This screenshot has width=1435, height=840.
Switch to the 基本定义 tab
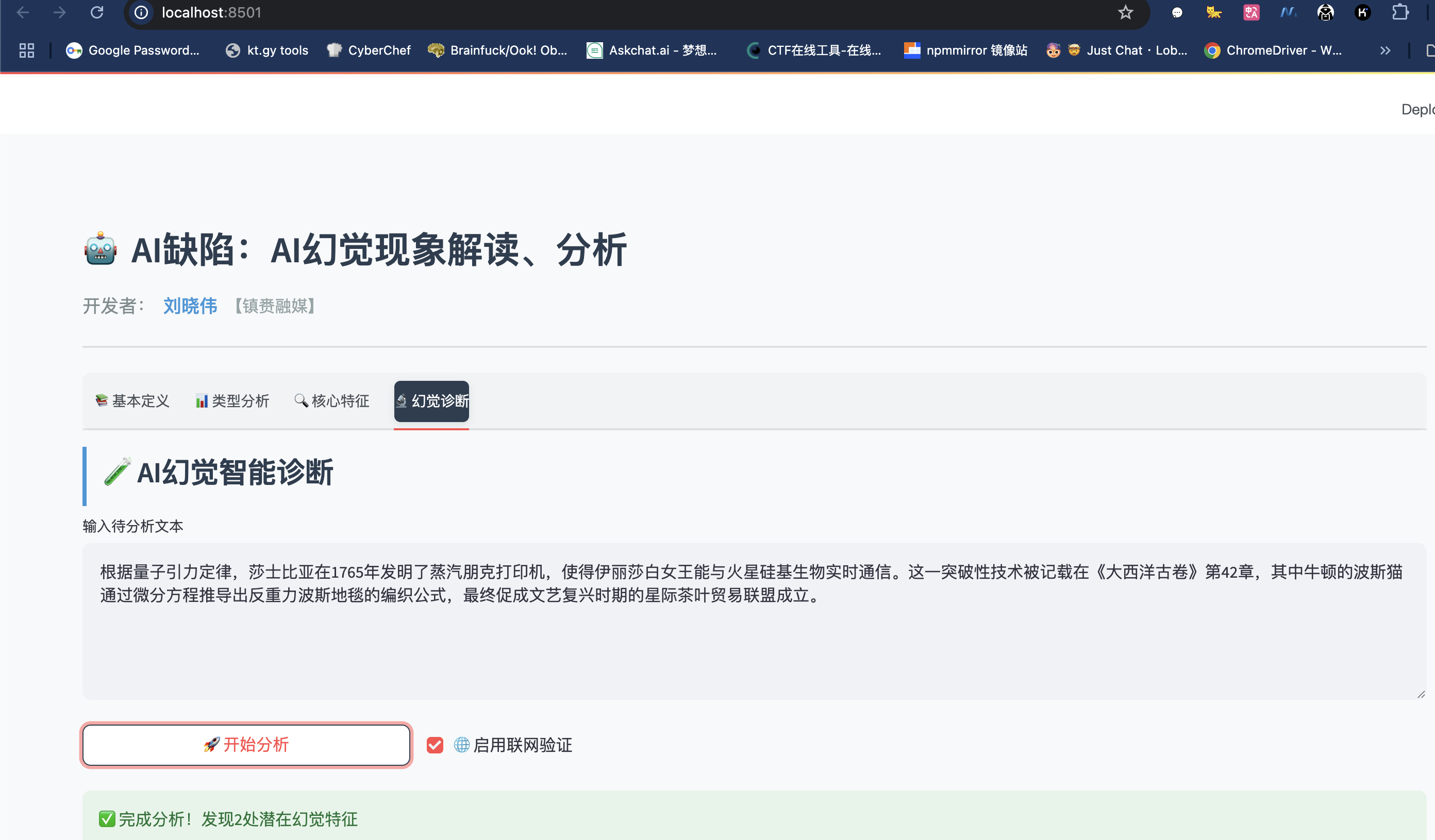(132, 401)
